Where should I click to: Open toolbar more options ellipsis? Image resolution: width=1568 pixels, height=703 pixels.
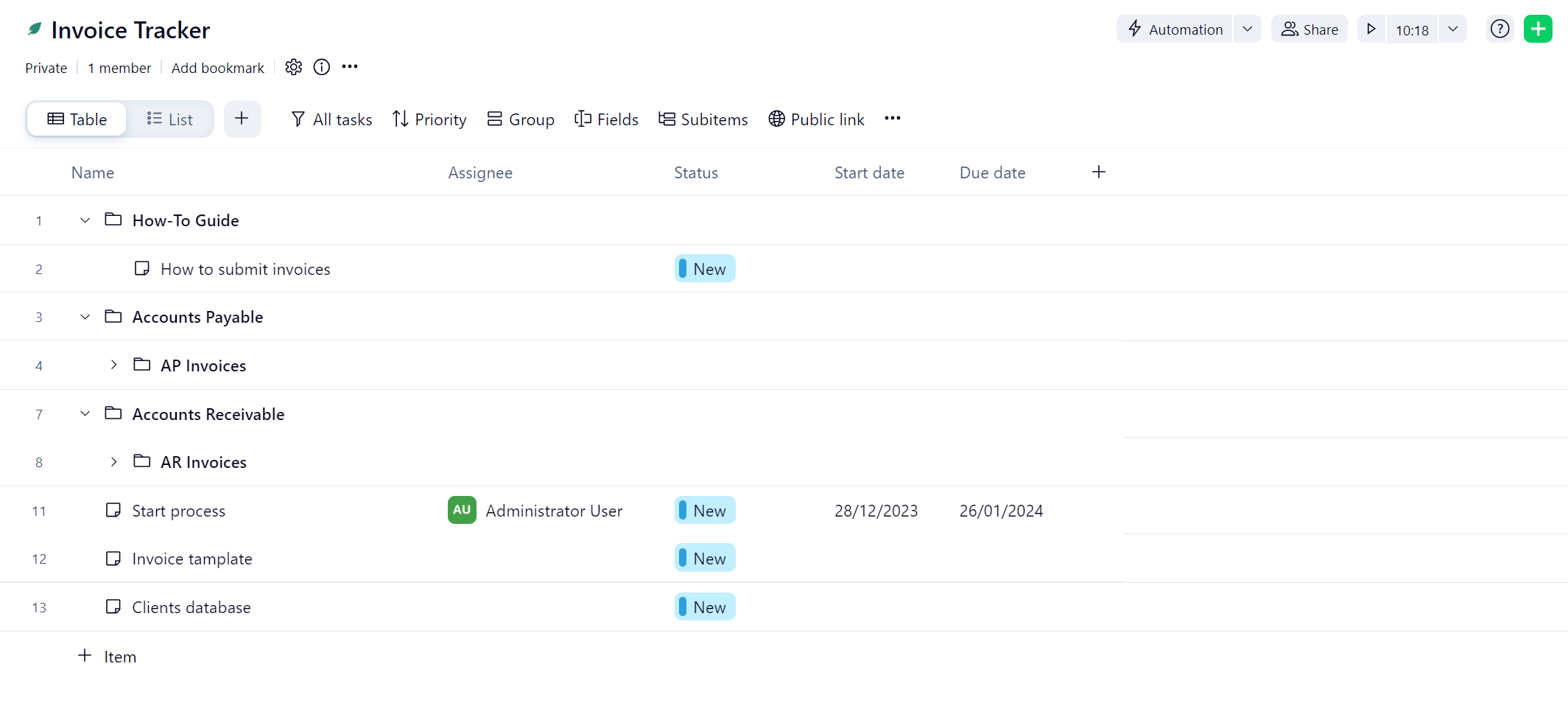coord(893,119)
